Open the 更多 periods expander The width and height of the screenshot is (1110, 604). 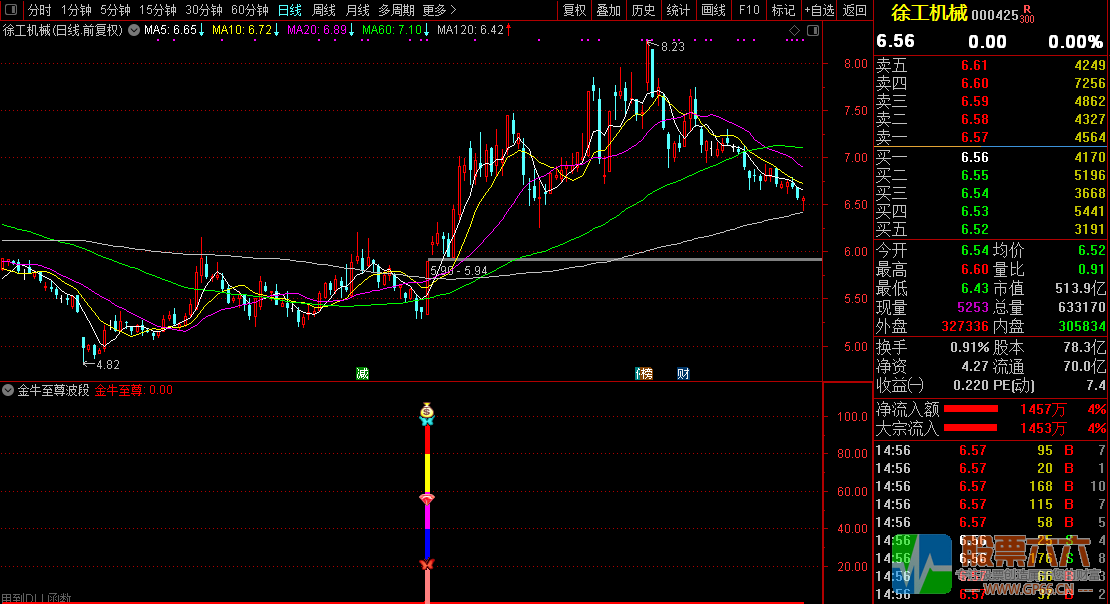(439, 10)
